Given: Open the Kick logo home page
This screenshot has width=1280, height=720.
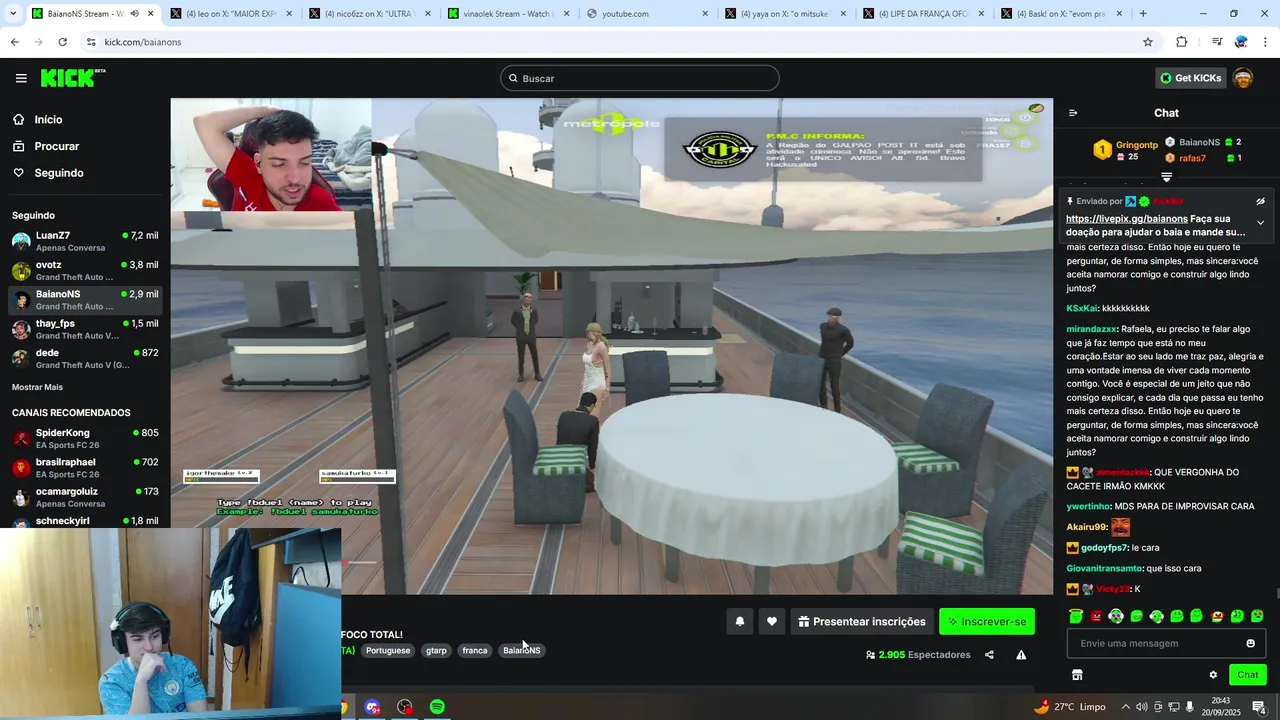Looking at the screenshot, I should (x=73, y=78).
